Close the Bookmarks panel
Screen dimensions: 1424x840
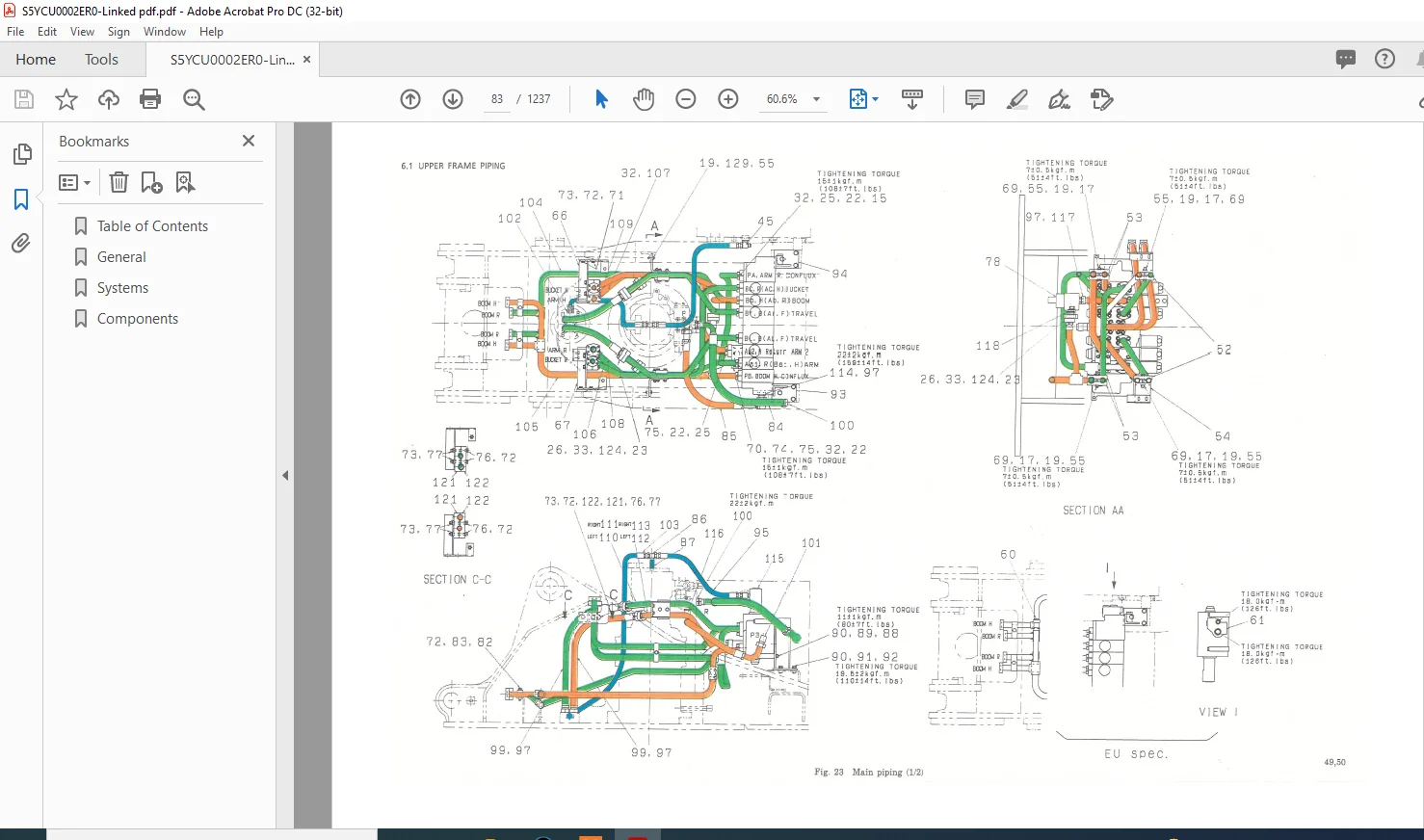[249, 141]
